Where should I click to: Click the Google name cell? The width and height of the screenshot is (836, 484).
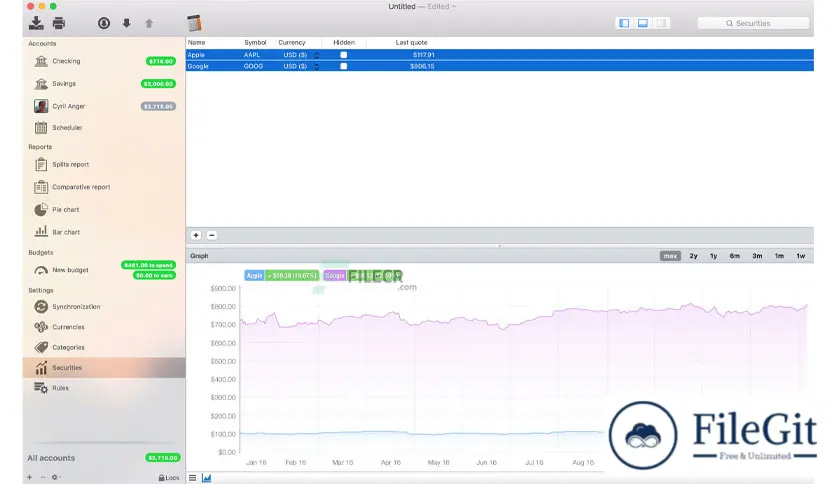[198, 66]
